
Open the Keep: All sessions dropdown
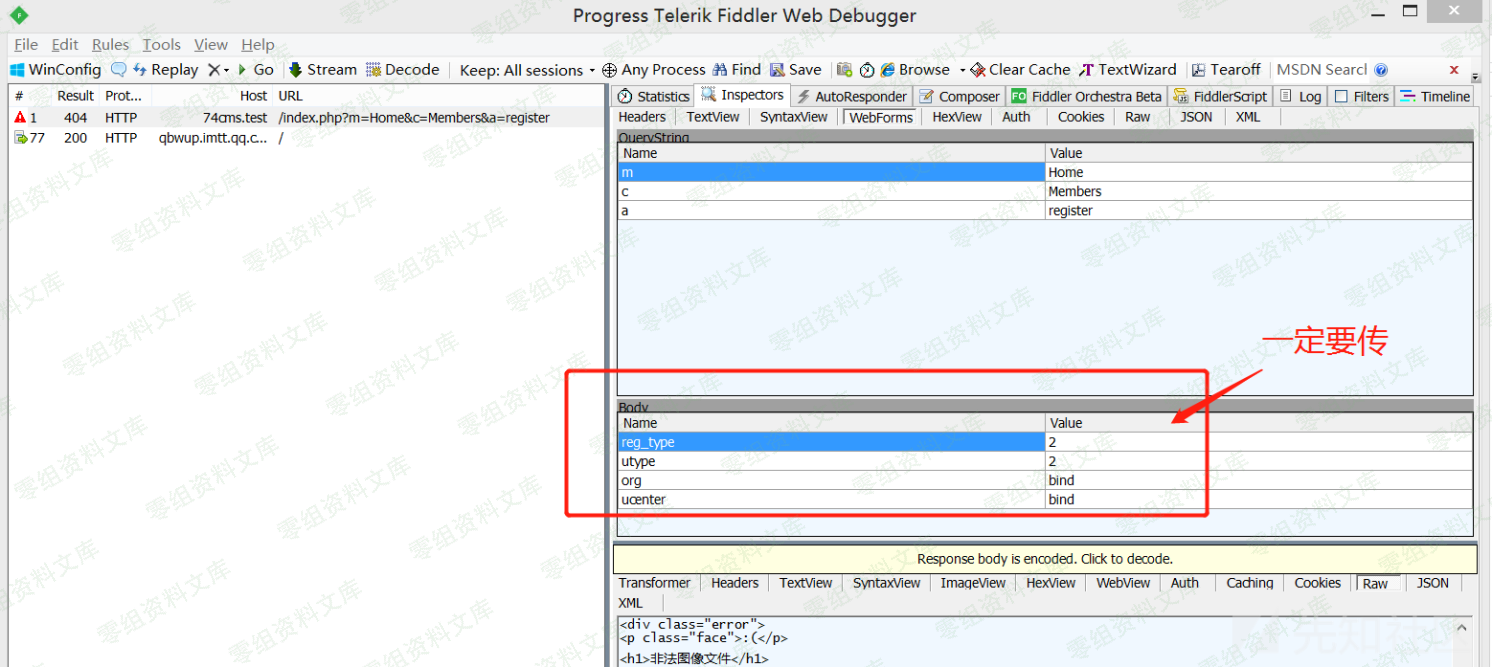click(527, 70)
